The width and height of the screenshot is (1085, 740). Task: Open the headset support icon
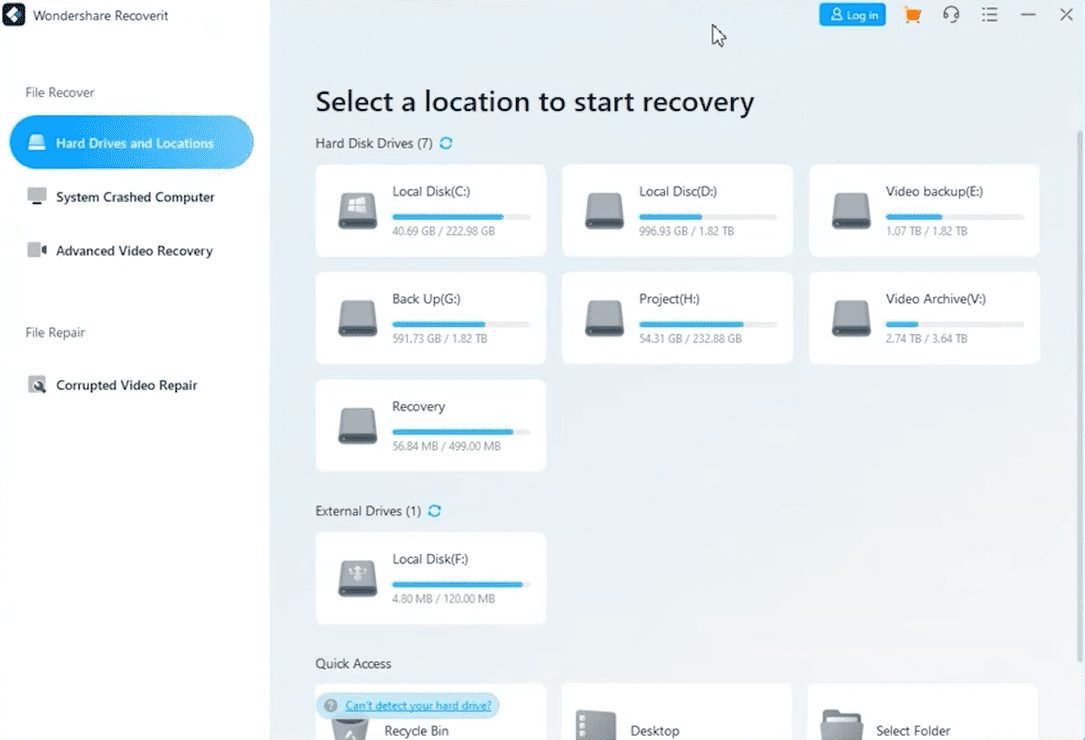click(951, 15)
